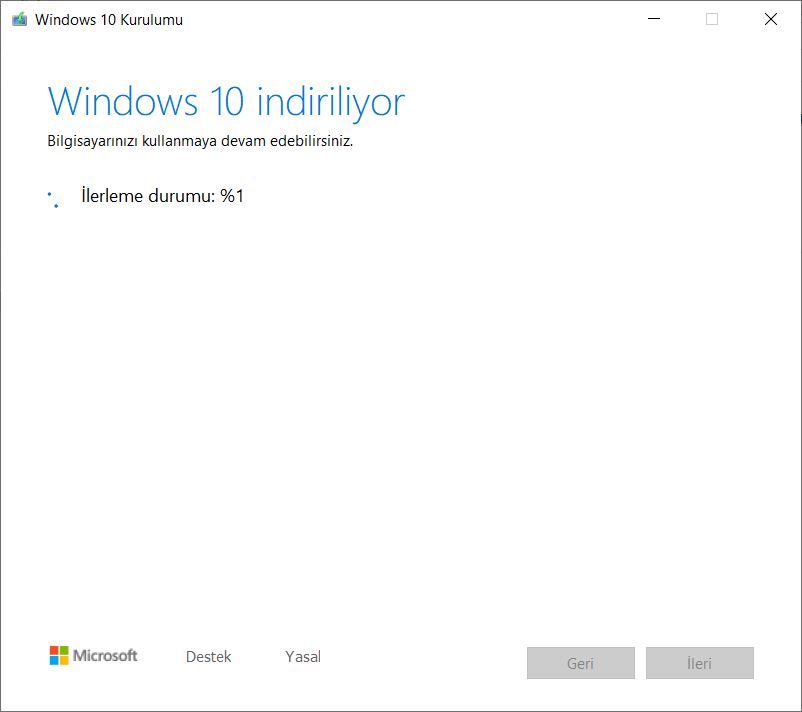This screenshot has height=712, width=802.
Task: Click the Windows 10 Kurulumu title bar icon
Action: [x=19, y=19]
